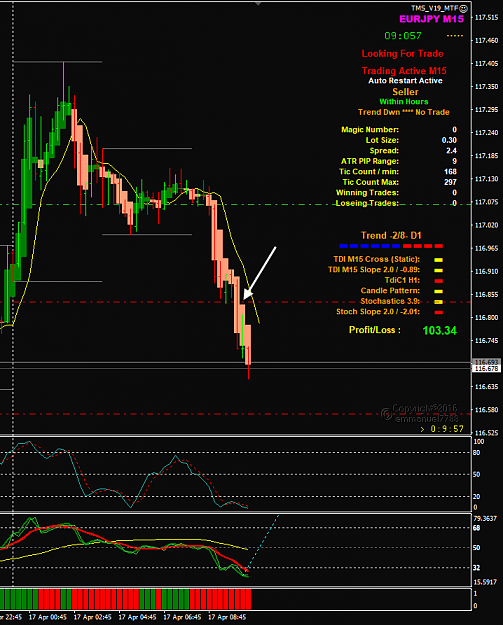Click the Tic Count Max value 297
The height and width of the screenshot is (625, 503).
click(450, 182)
